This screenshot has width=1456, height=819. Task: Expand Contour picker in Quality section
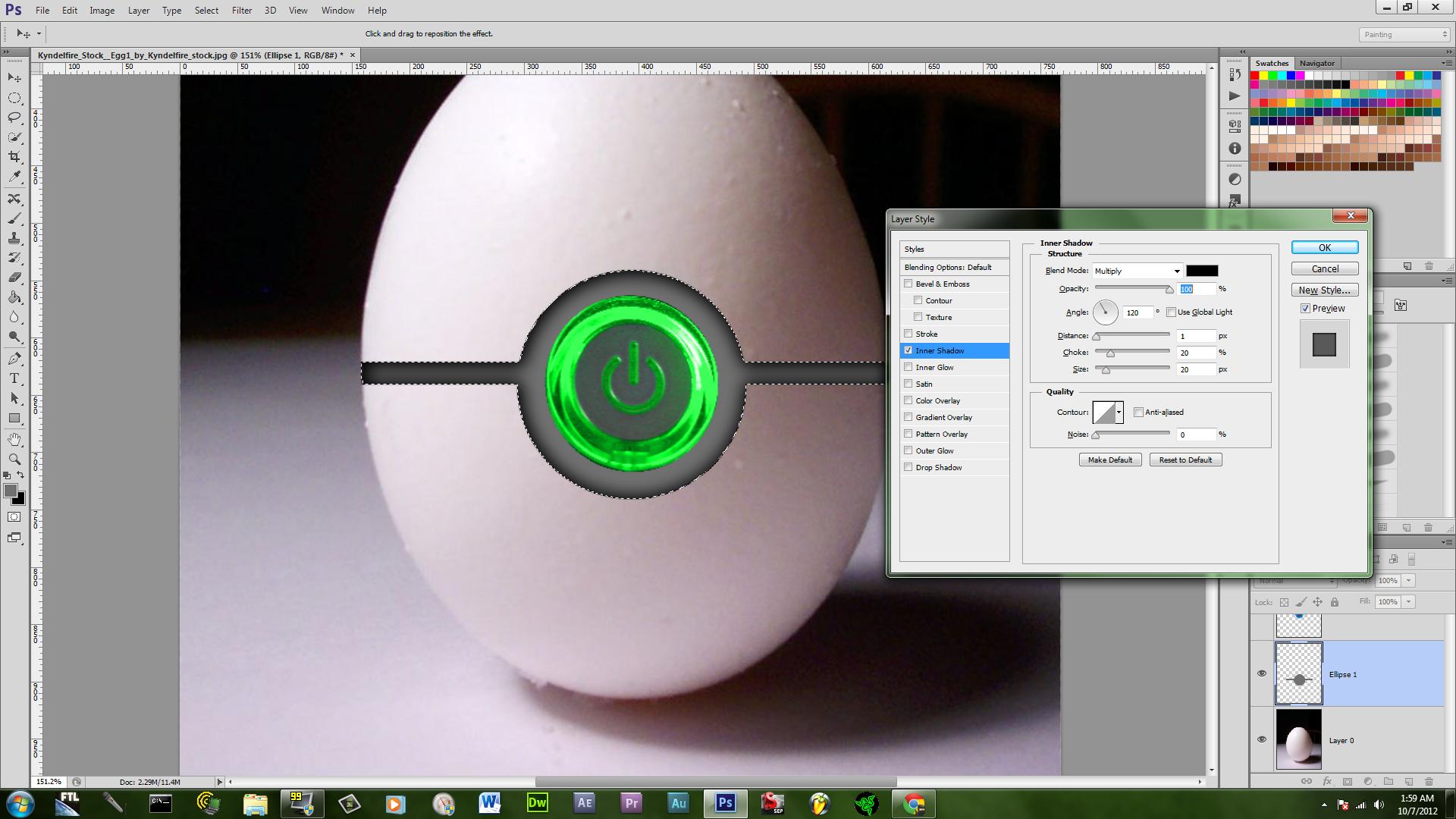pyautogui.click(x=1118, y=412)
